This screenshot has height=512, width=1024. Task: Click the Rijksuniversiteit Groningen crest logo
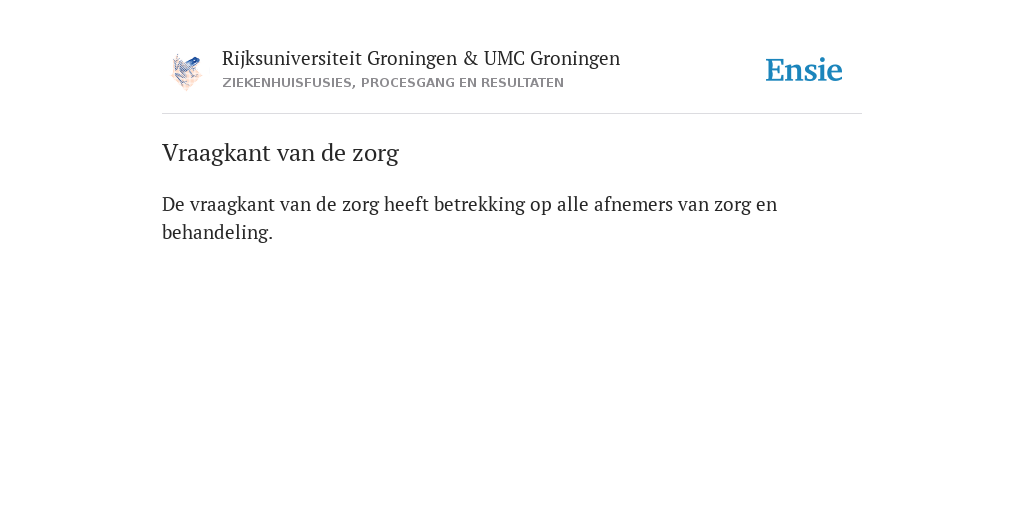(186, 71)
